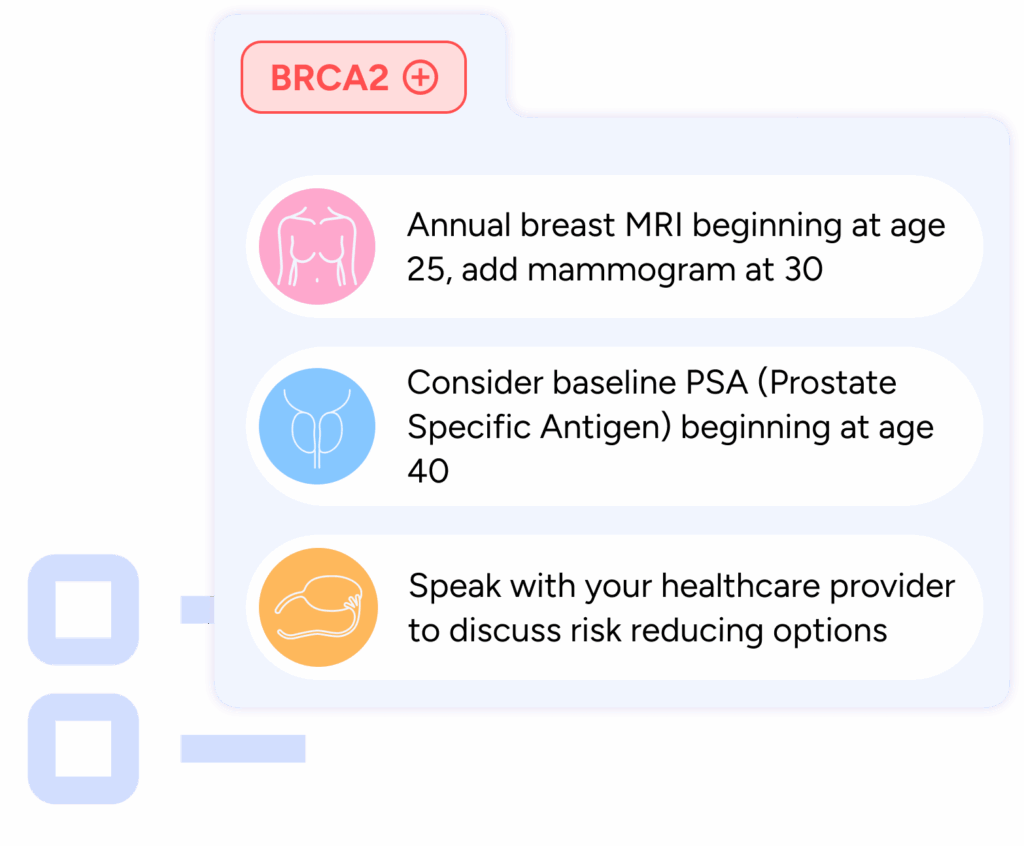
Task: Open the baseline PSA recommendation card
Action: [x=615, y=426]
